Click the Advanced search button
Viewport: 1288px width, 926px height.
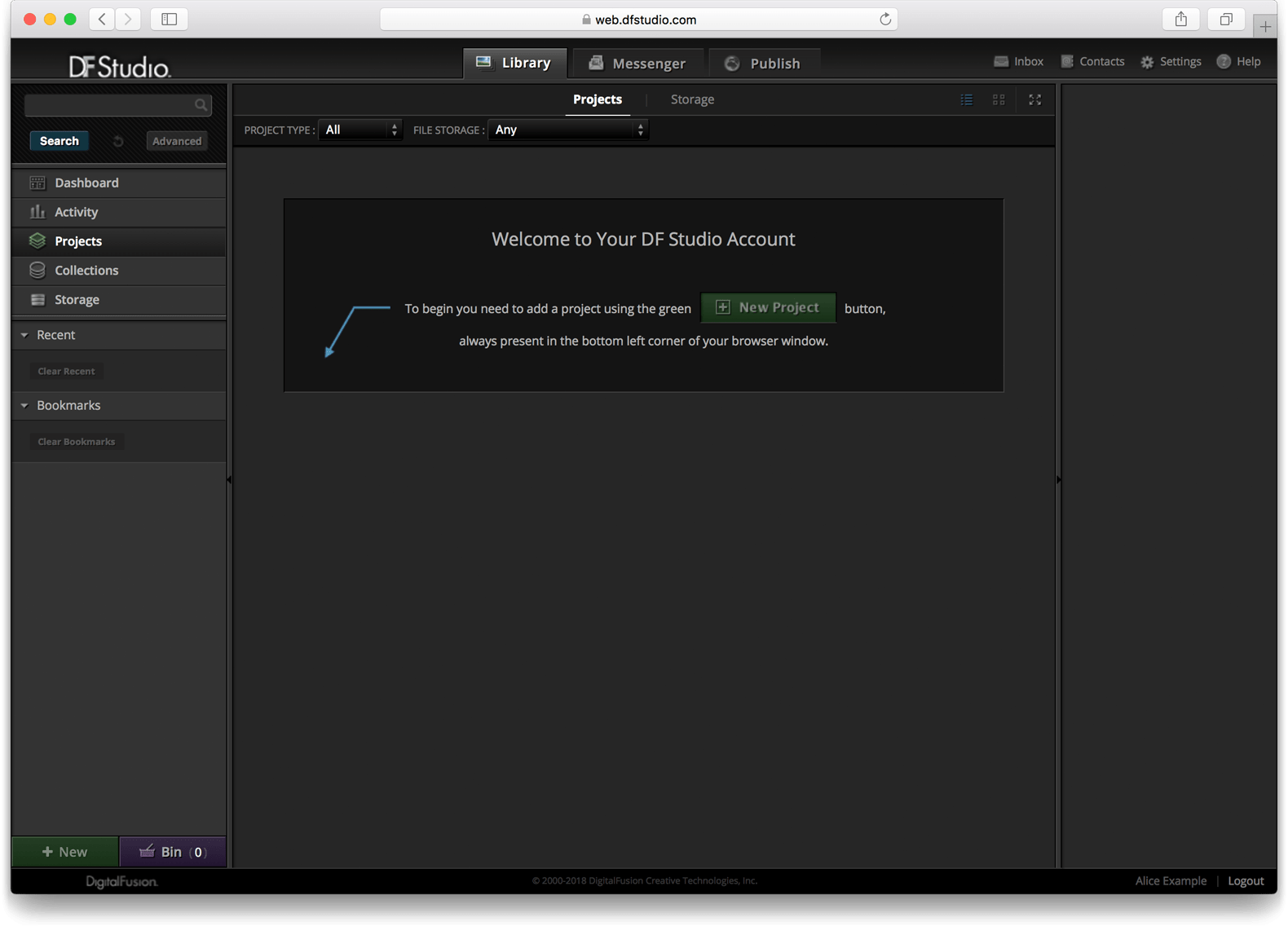click(177, 141)
